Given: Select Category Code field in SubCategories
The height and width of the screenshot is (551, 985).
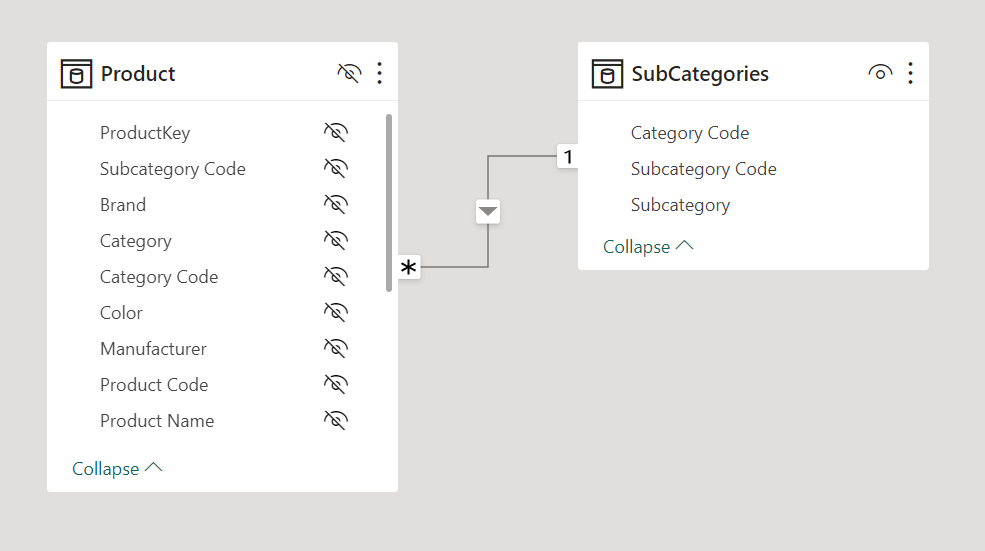Looking at the screenshot, I should pyautogui.click(x=689, y=133).
